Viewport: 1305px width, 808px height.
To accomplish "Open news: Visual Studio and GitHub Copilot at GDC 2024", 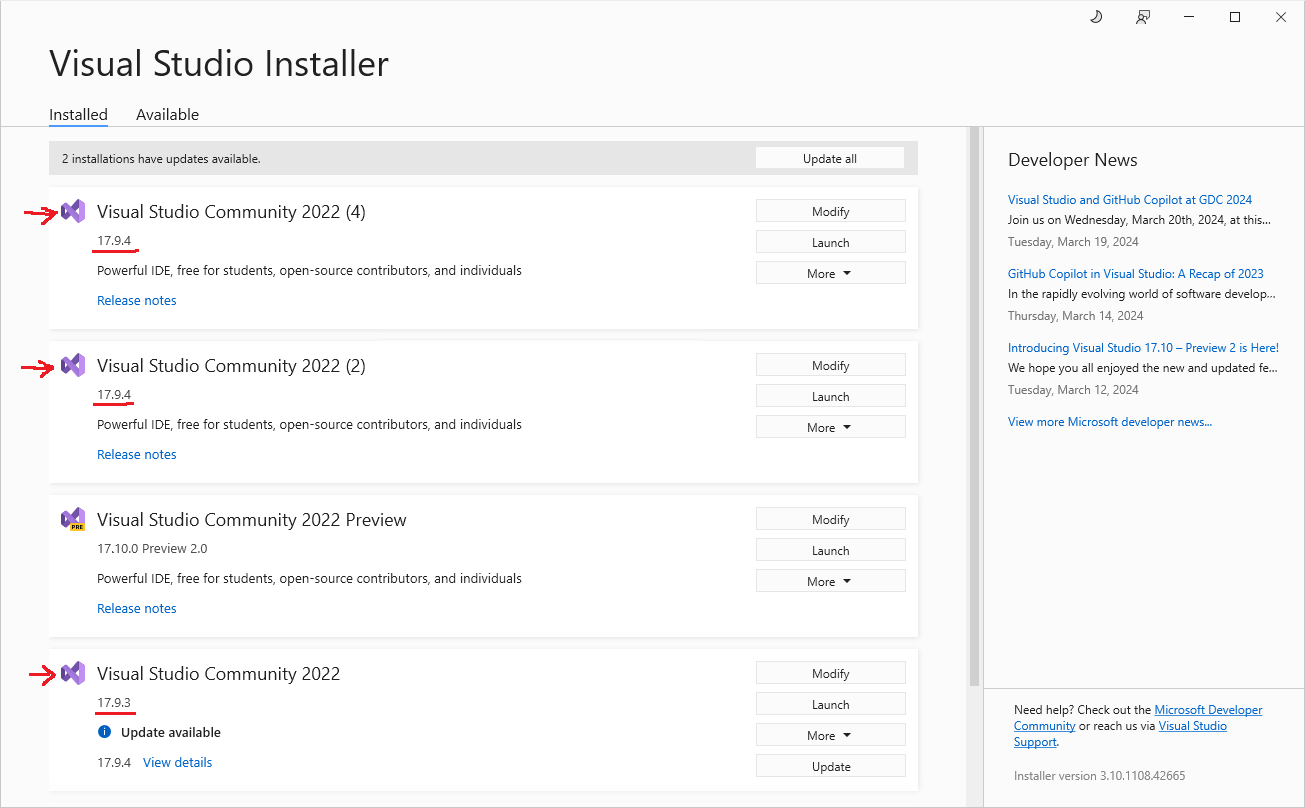I will click(1130, 199).
